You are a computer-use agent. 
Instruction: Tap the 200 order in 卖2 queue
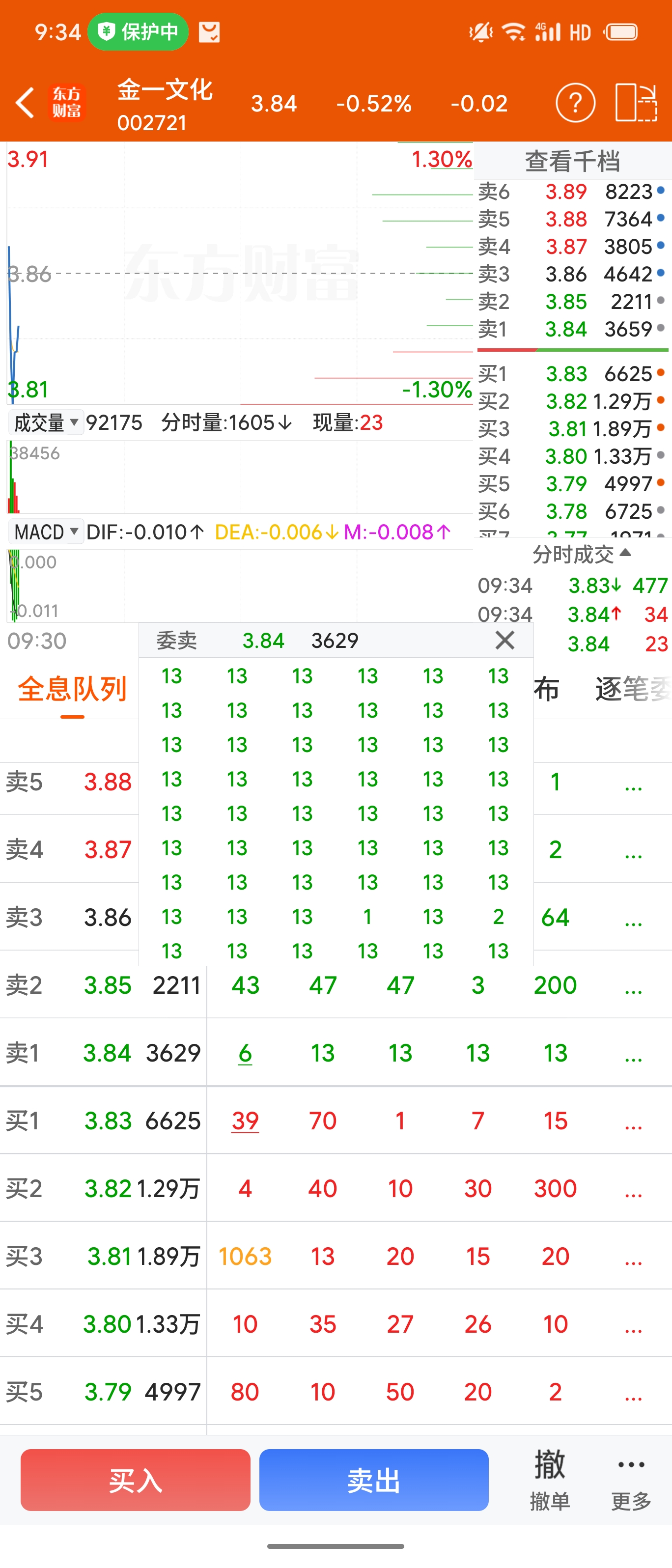point(555,985)
